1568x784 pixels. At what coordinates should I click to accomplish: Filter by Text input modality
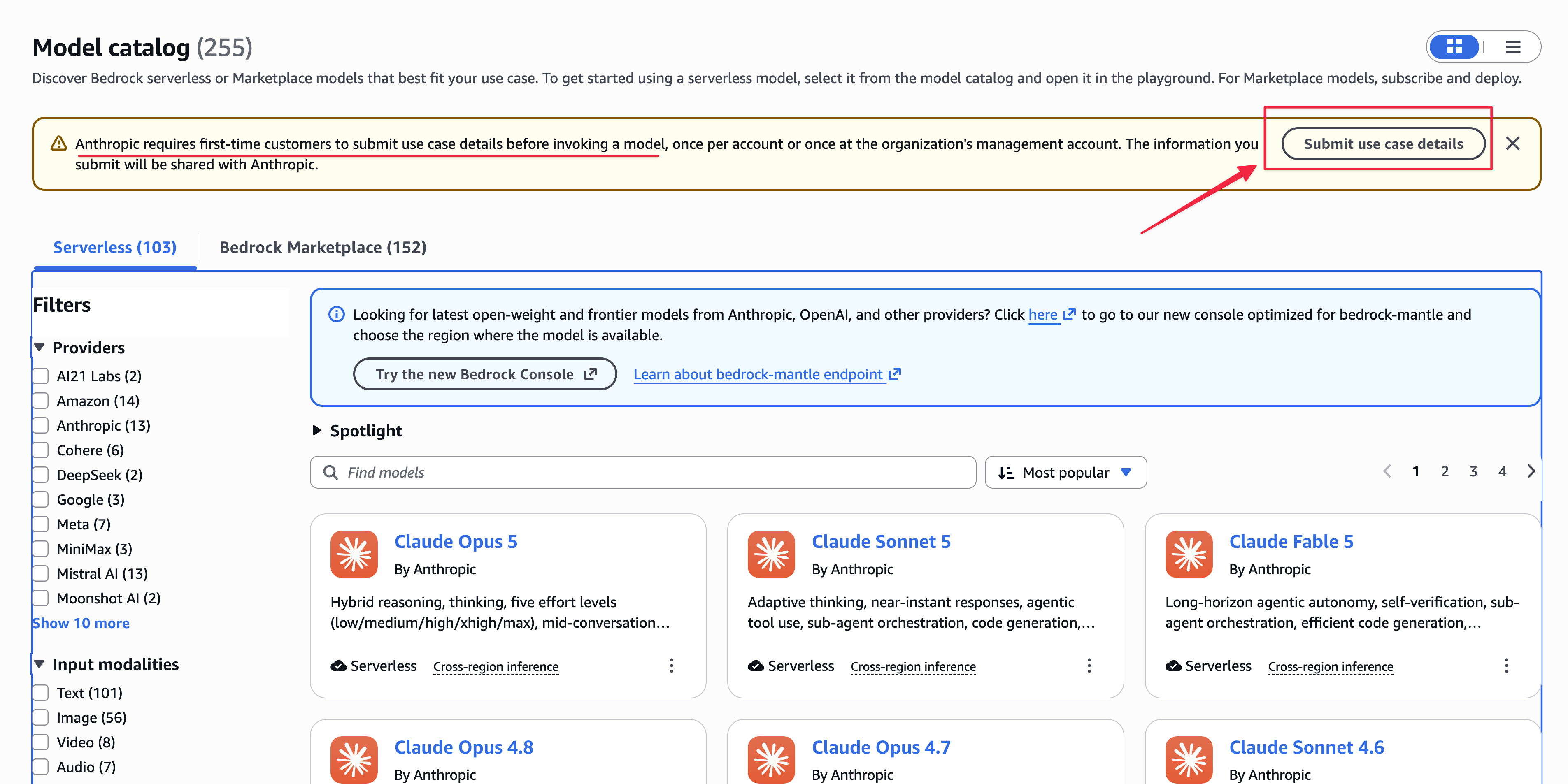[41, 694]
